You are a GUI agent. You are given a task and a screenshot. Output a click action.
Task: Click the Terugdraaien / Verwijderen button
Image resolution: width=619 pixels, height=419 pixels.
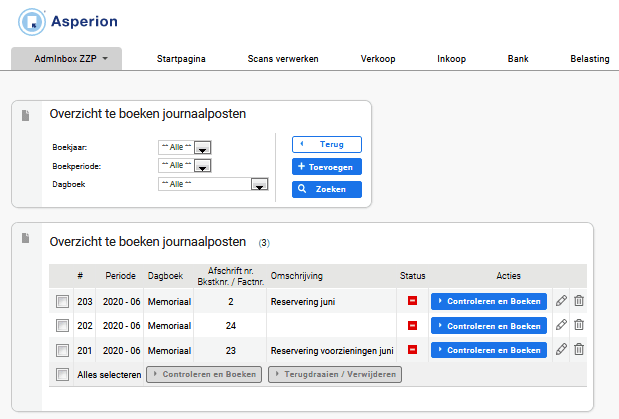pyautogui.click(x=335, y=374)
